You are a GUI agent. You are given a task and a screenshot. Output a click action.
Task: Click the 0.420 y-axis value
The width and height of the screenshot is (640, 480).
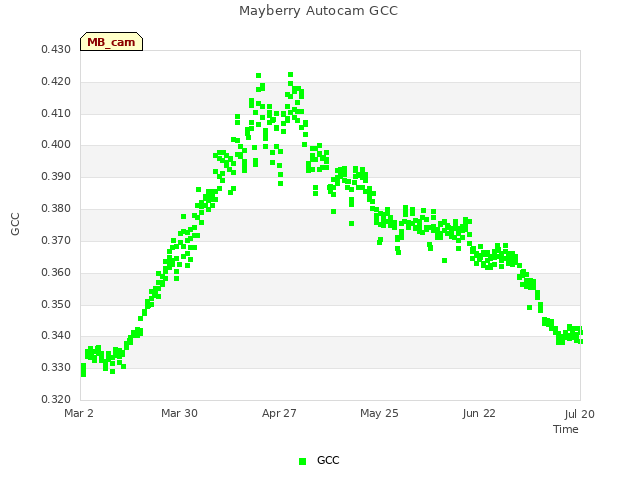56,82
